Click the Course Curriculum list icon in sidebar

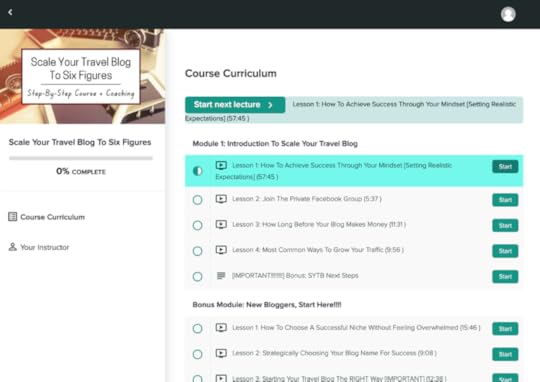pyautogui.click(x=12, y=217)
